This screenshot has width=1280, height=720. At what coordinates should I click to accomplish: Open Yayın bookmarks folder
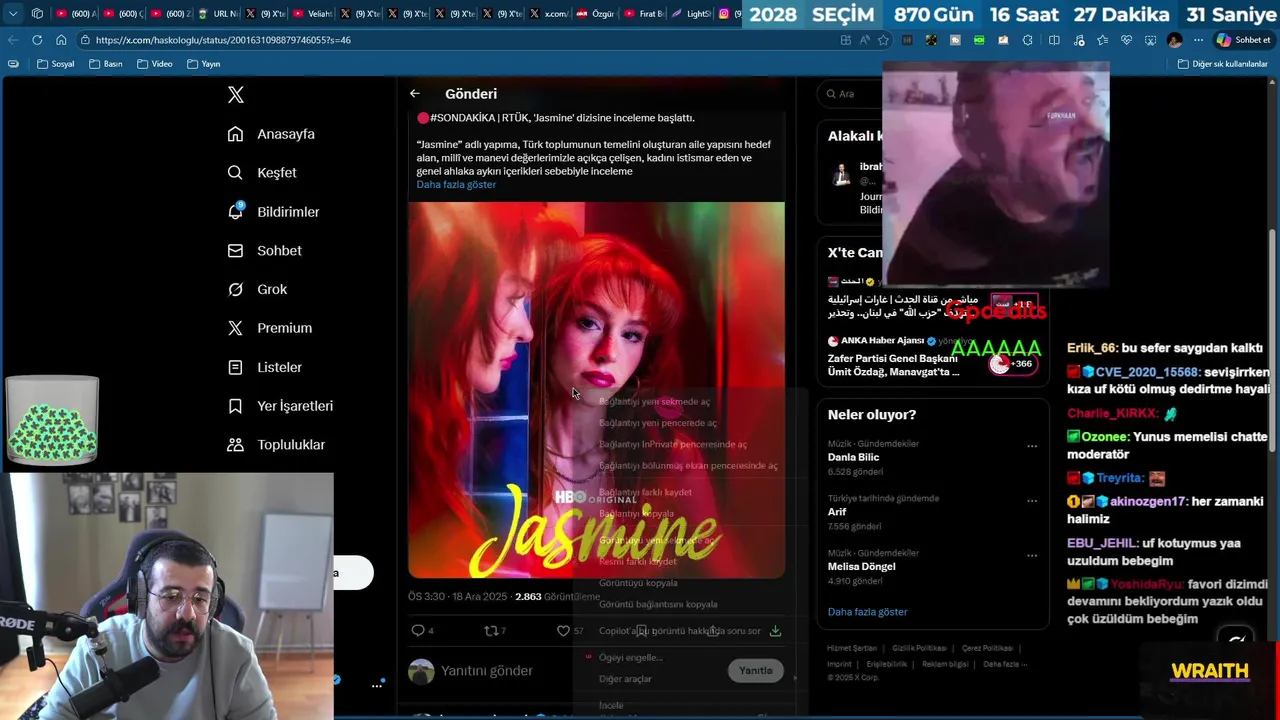pyautogui.click(x=204, y=64)
